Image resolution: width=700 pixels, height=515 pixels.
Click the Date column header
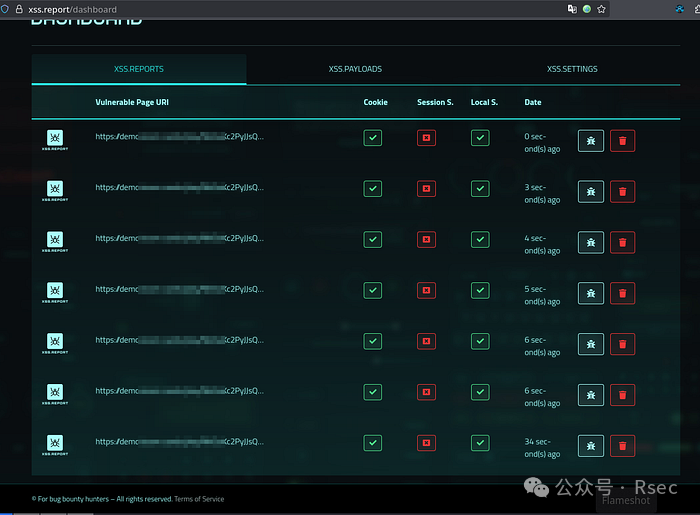pyautogui.click(x=533, y=102)
